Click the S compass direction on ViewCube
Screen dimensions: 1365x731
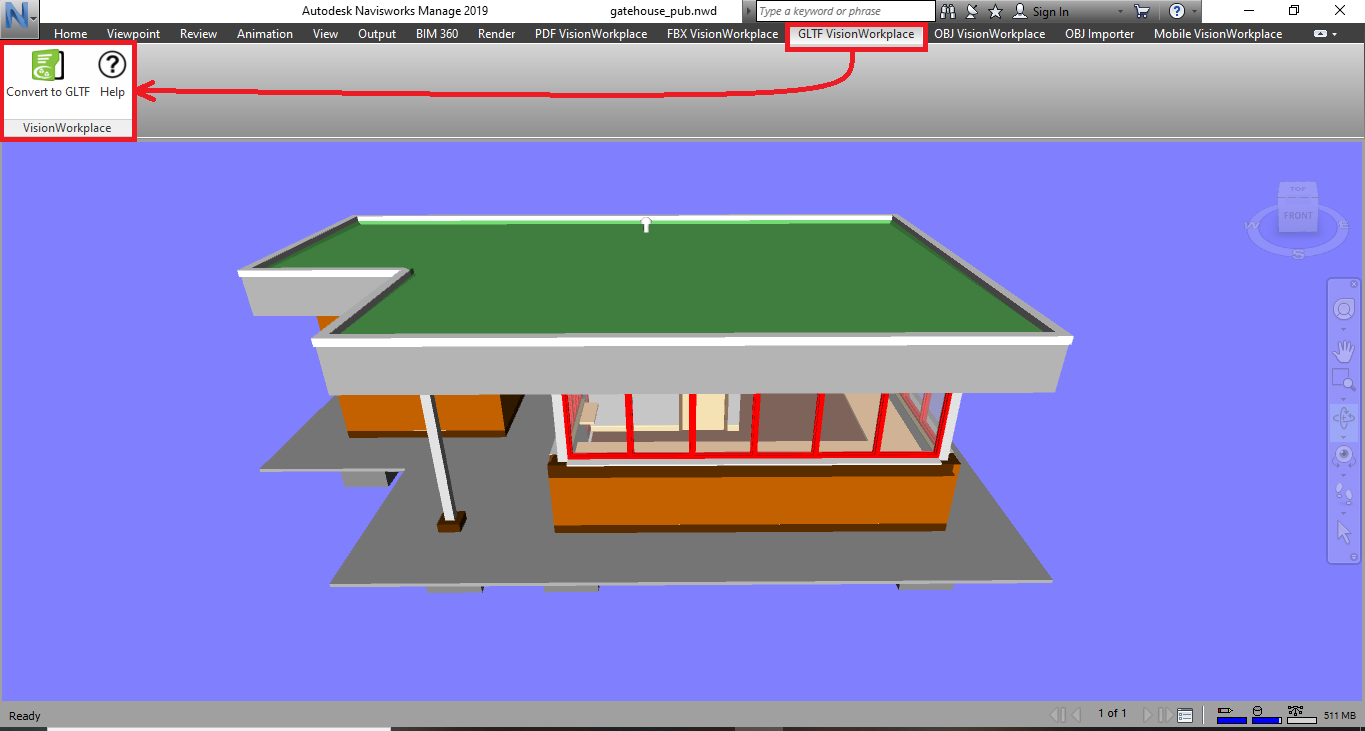coord(1298,254)
